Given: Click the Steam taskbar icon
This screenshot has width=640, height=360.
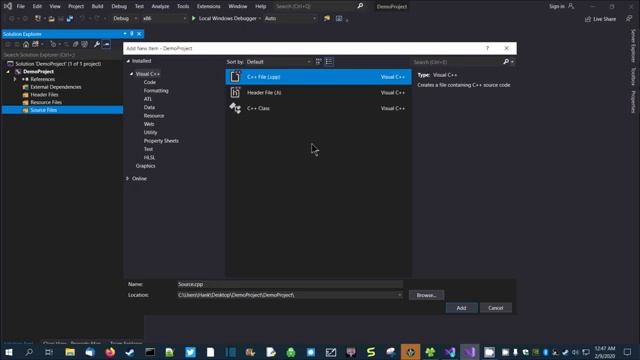Looking at the screenshot, I should pyautogui.click(x=130, y=352).
